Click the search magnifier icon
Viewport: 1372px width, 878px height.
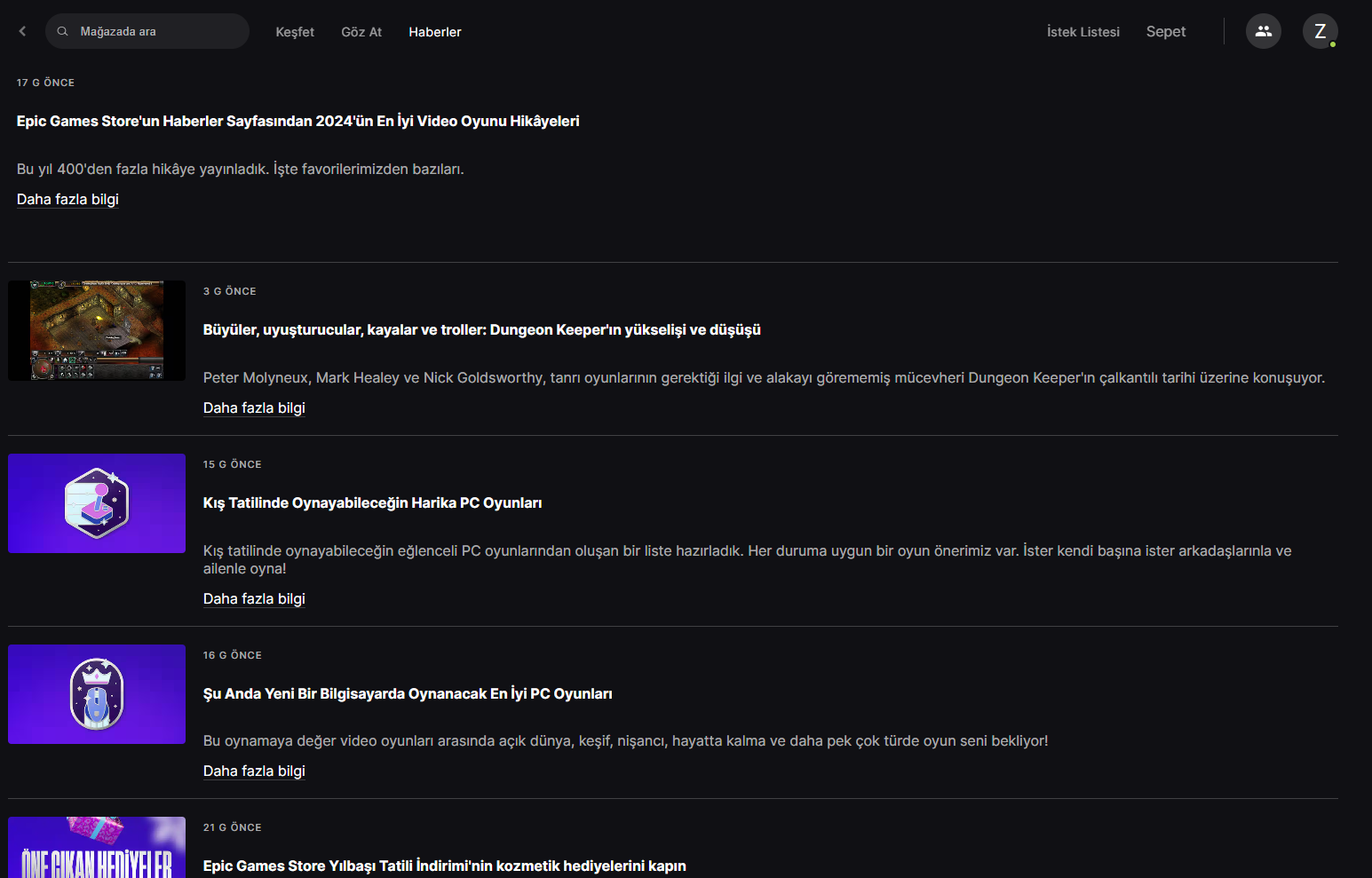[x=62, y=31]
